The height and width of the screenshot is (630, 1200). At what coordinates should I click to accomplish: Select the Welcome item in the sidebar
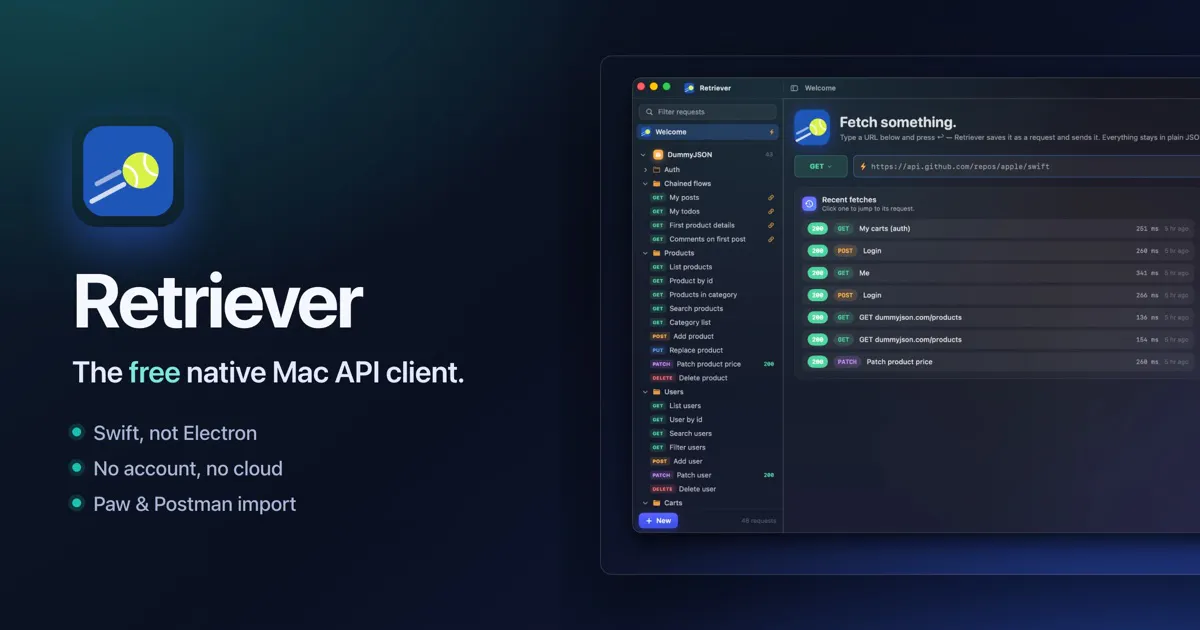point(707,132)
